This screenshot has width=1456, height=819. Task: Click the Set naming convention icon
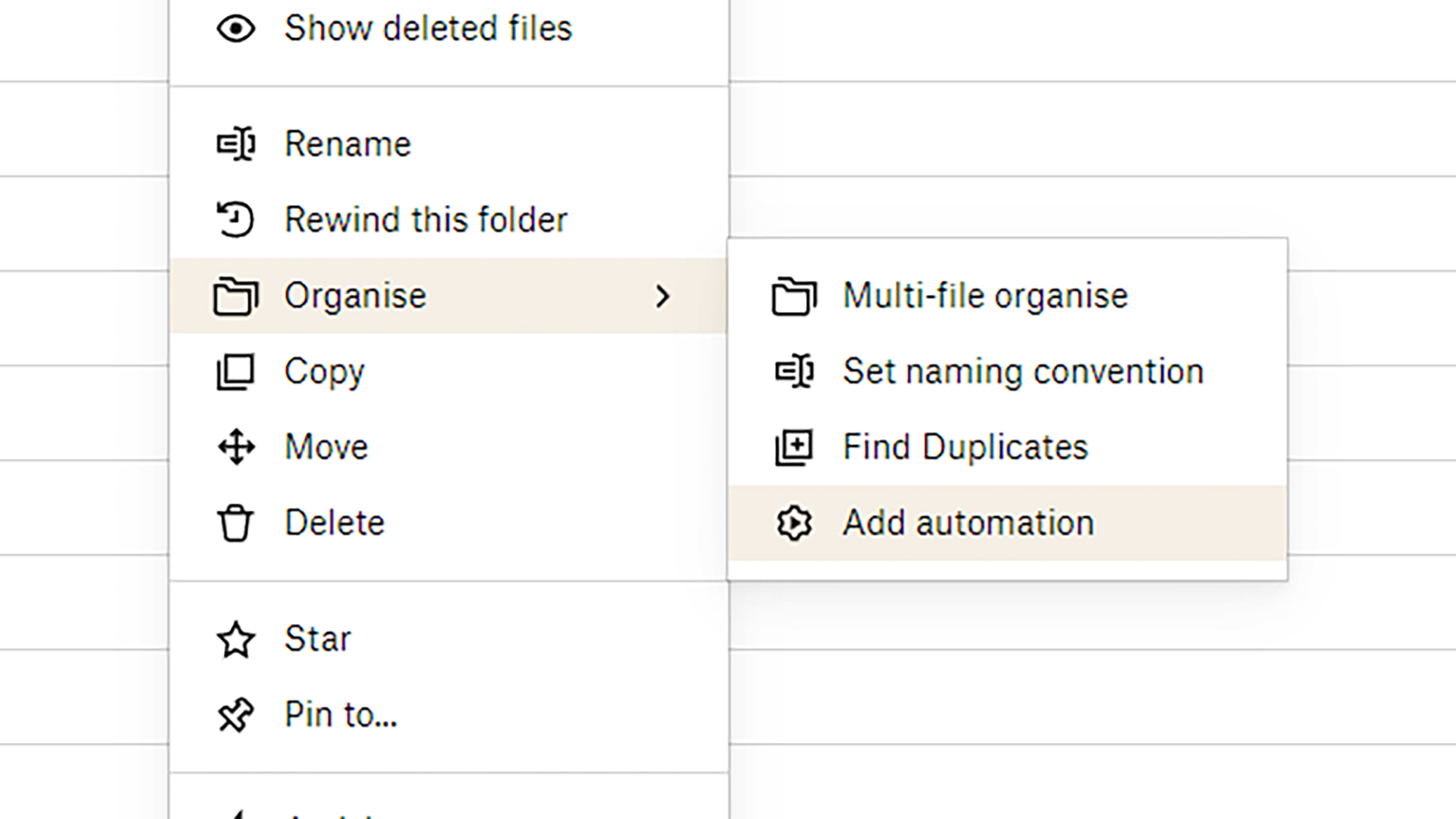click(x=794, y=371)
